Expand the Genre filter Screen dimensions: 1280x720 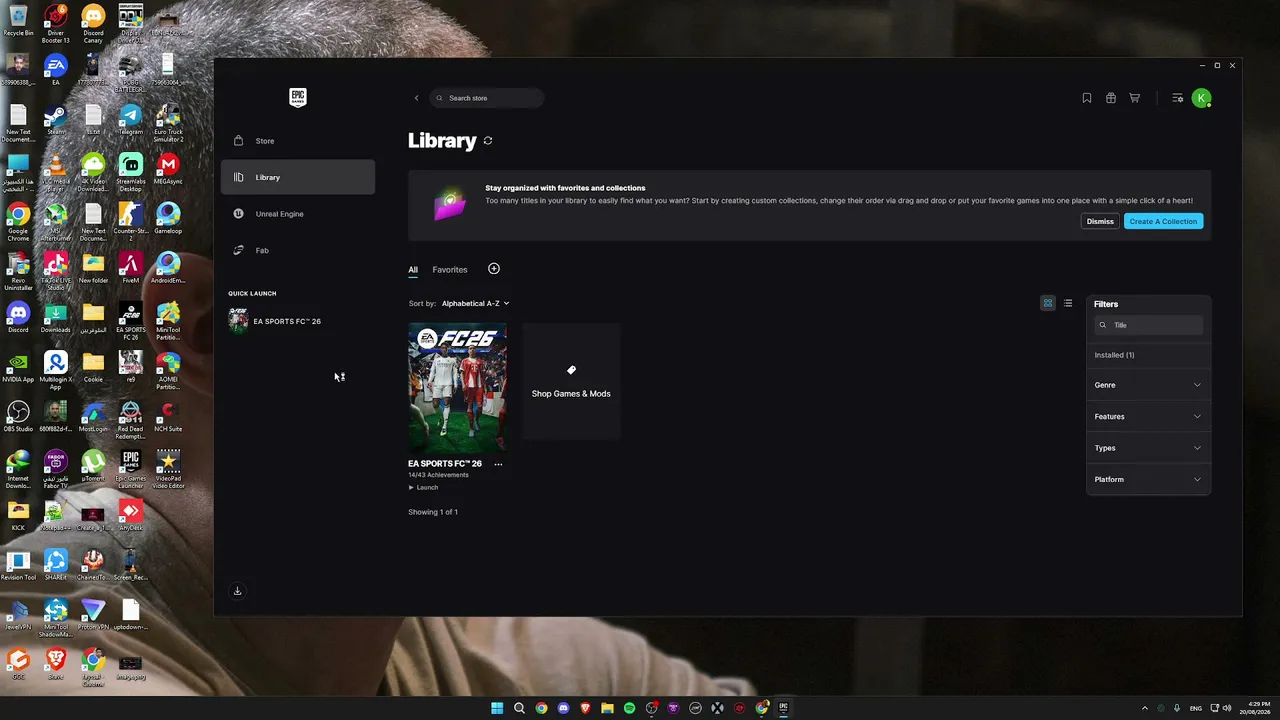pyautogui.click(x=1148, y=385)
